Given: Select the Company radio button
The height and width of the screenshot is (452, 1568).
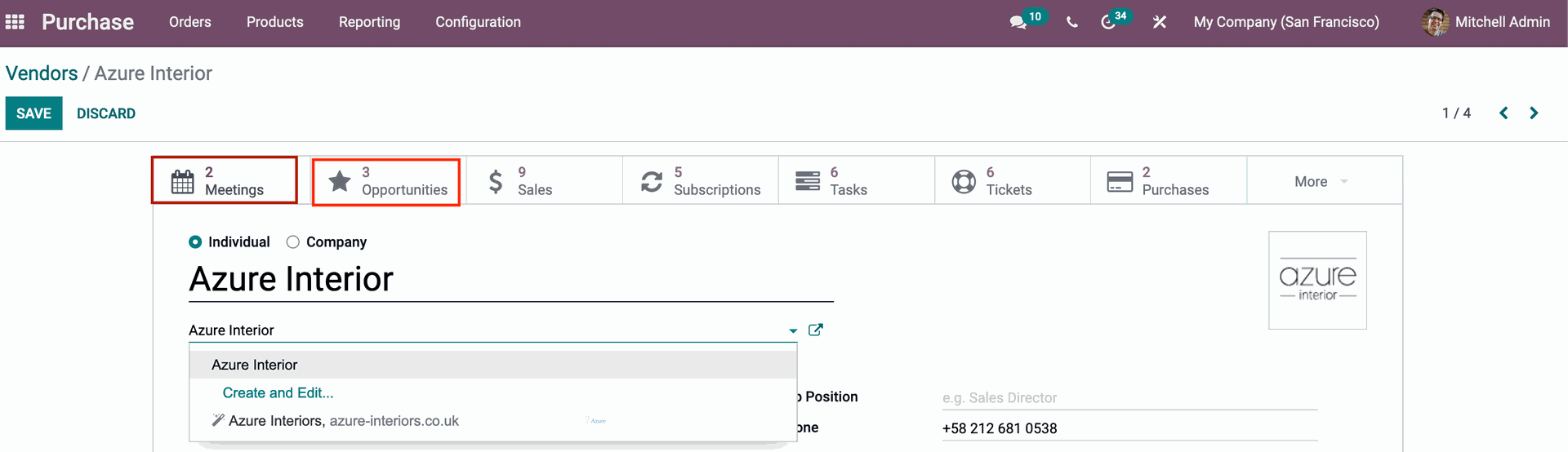Looking at the screenshot, I should (293, 242).
